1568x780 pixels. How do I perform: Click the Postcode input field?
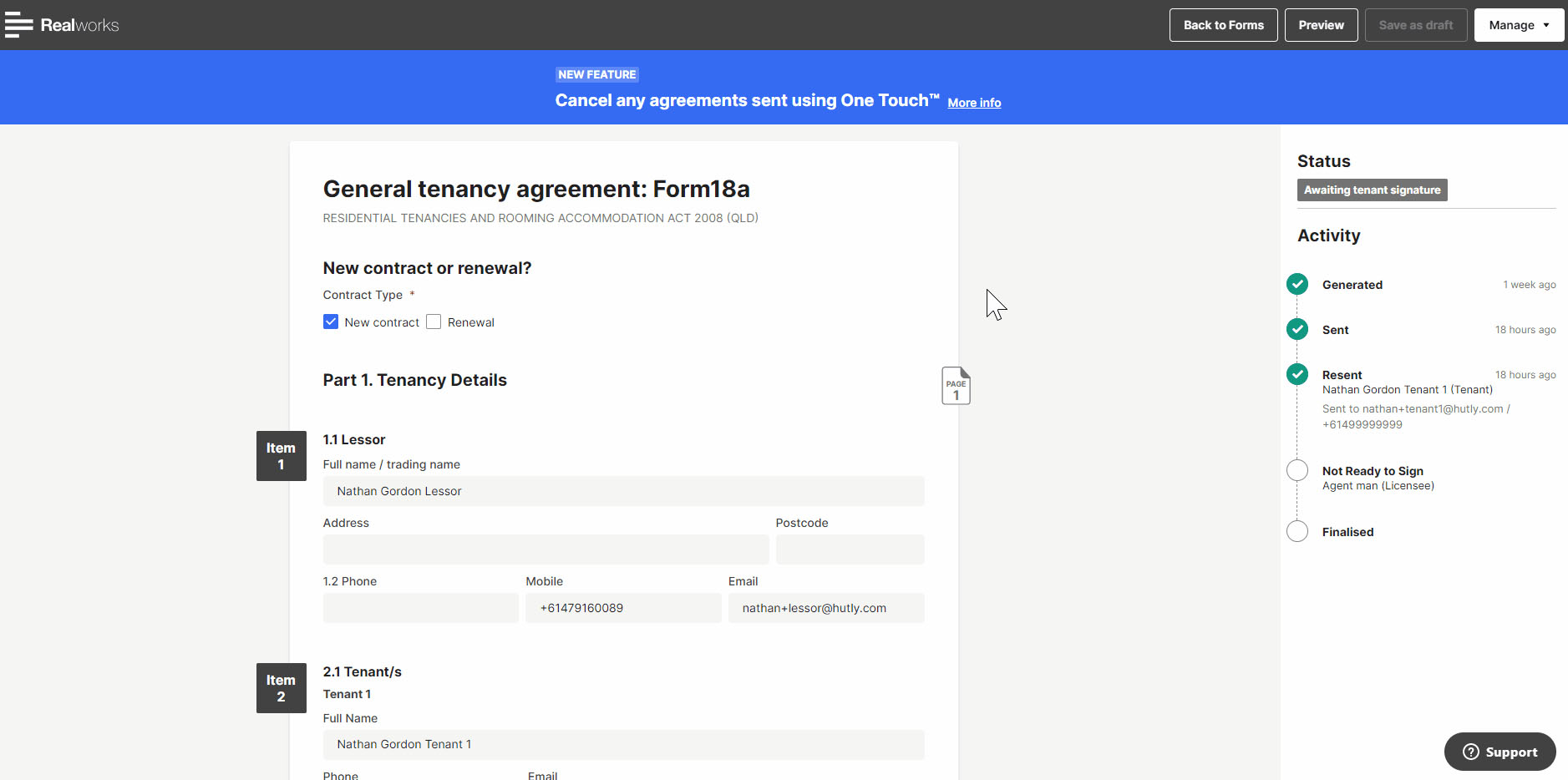(x=850, y=550)
